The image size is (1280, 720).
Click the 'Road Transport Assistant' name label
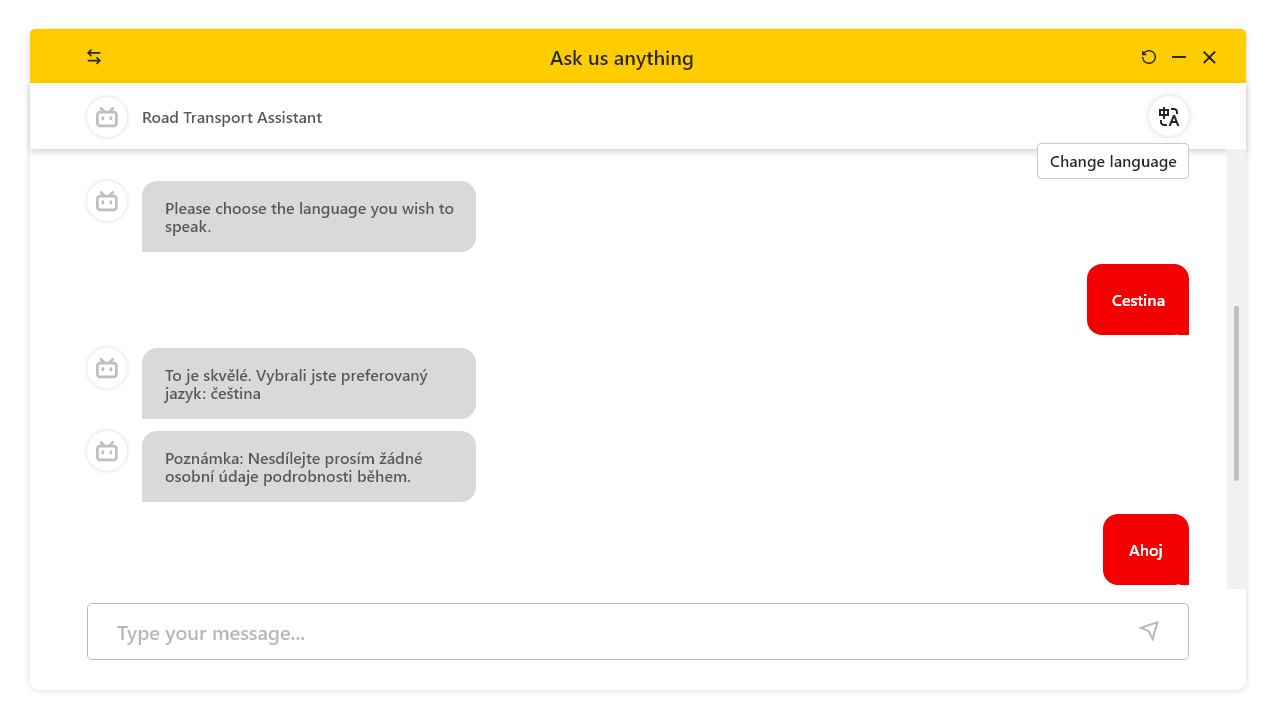click(232, 118)
